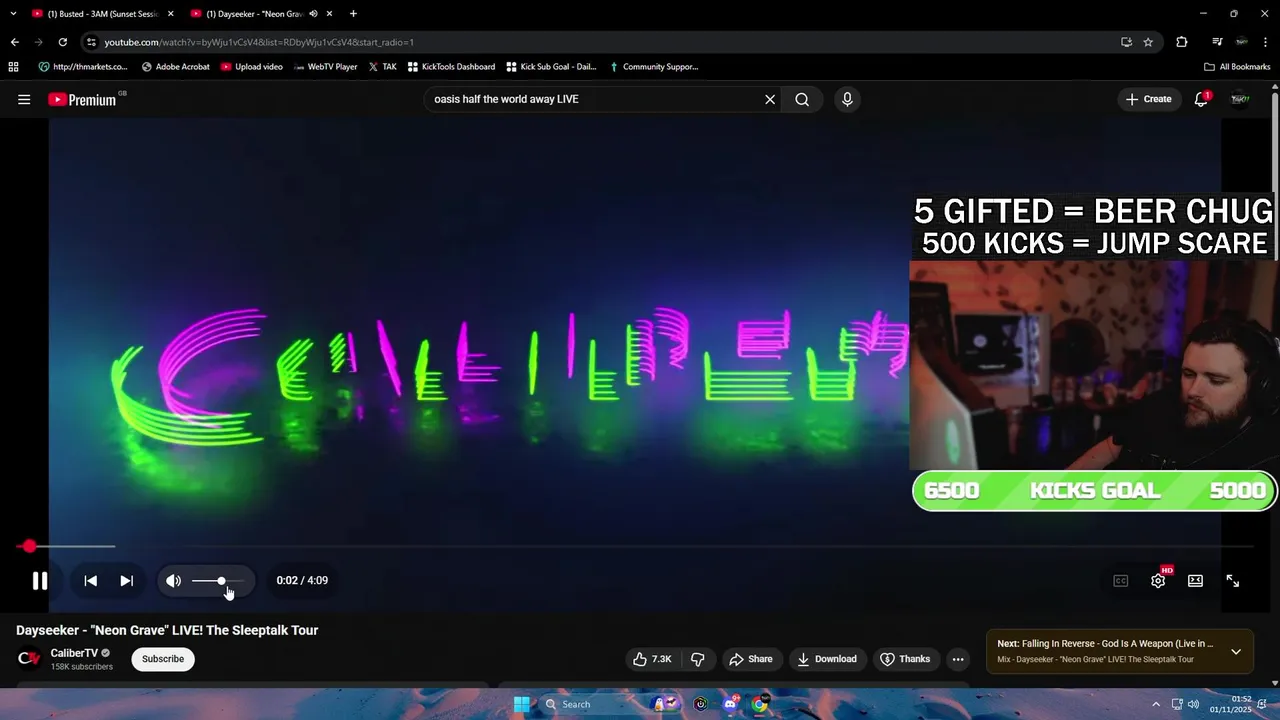The image size is (1280, 720).
Task: View site information for youtube.com
Action: 91,42
